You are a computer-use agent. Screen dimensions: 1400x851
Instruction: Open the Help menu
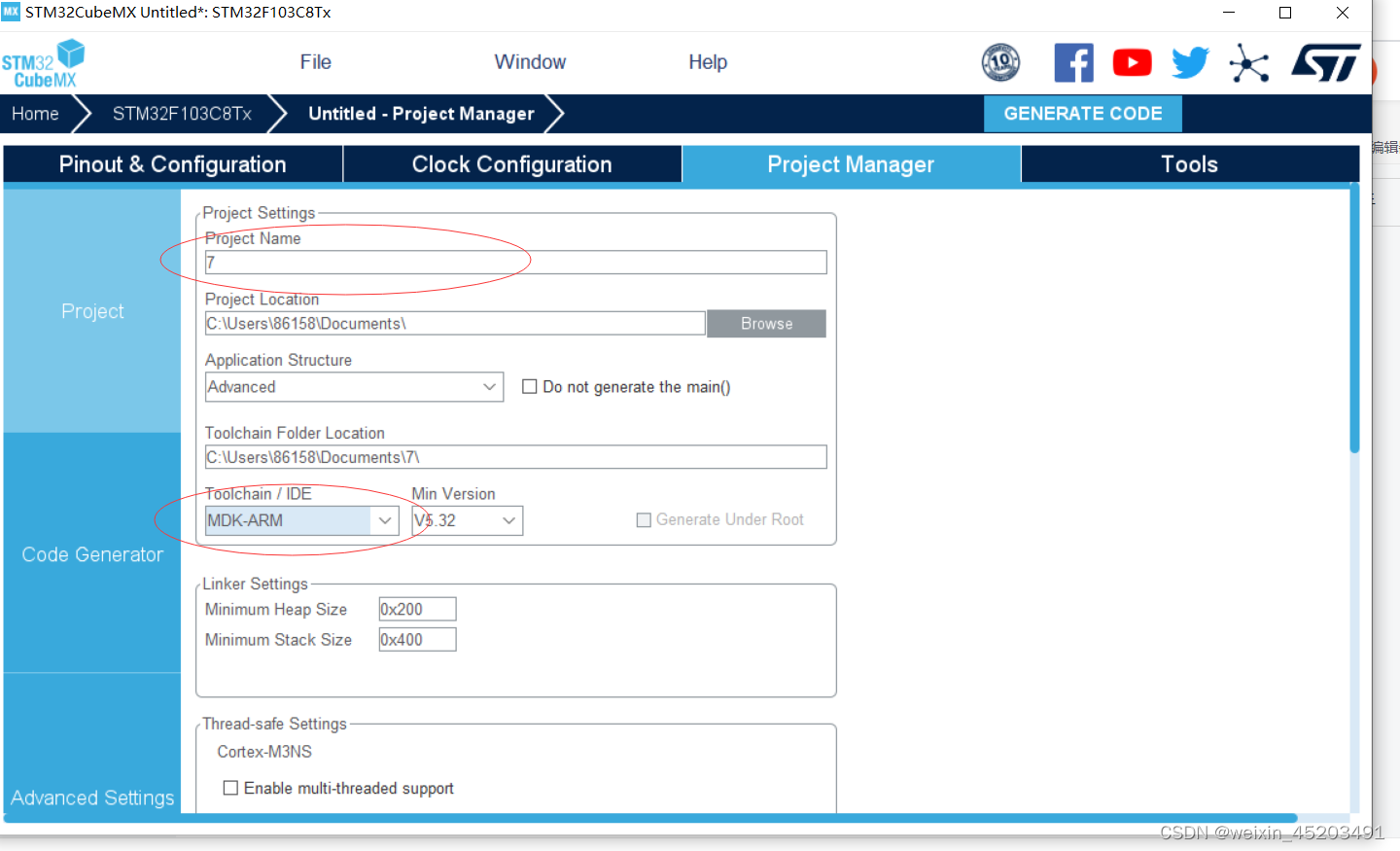click(708, 62)
